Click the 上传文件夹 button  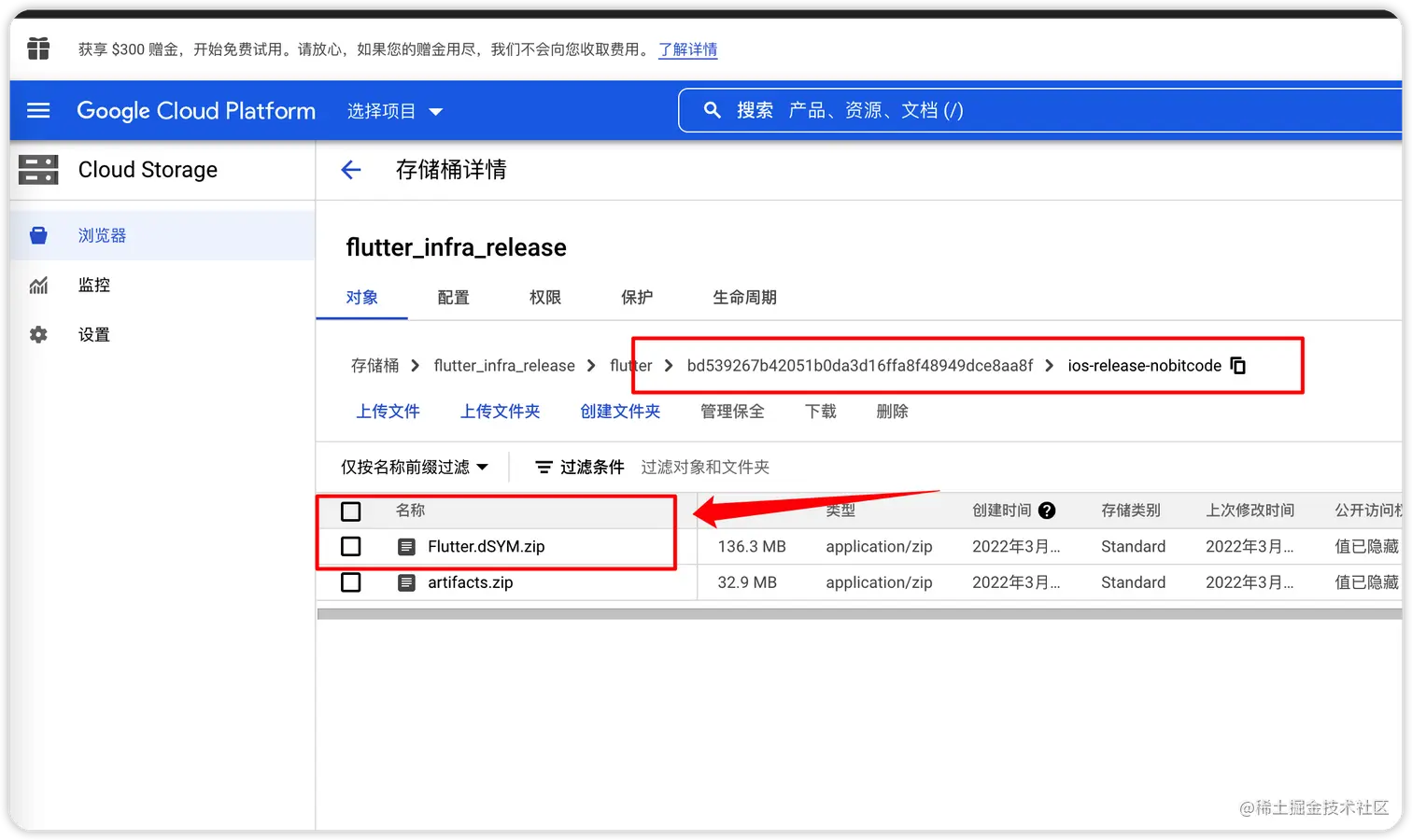click(x=500, y=412)
